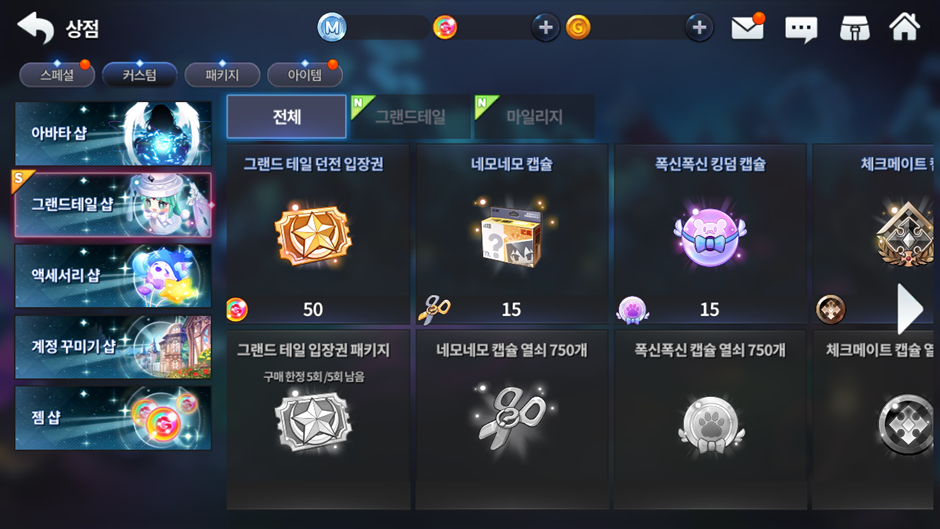Switch to the 패키지 tab
Image resolution: width=940 pixels, height=529 pixels.
click(x=222, y=75)
